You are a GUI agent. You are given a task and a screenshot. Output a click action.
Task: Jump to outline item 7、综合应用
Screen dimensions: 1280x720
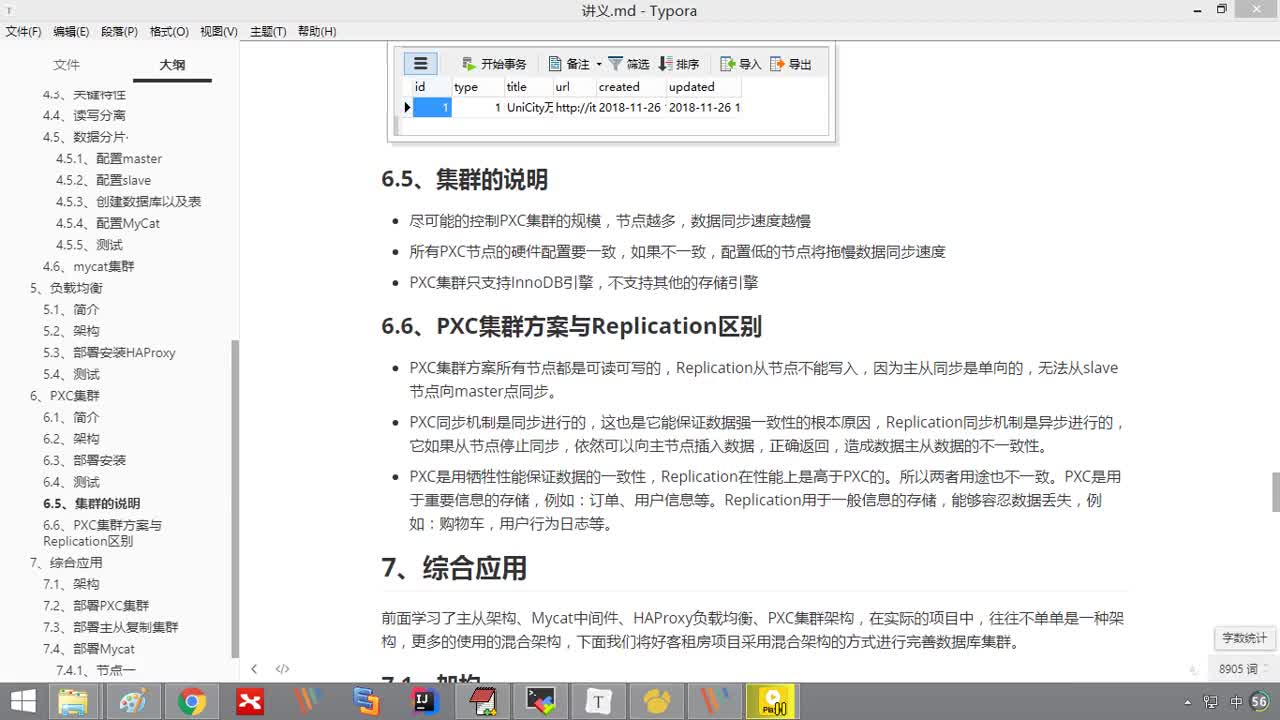tap(66, 563)
